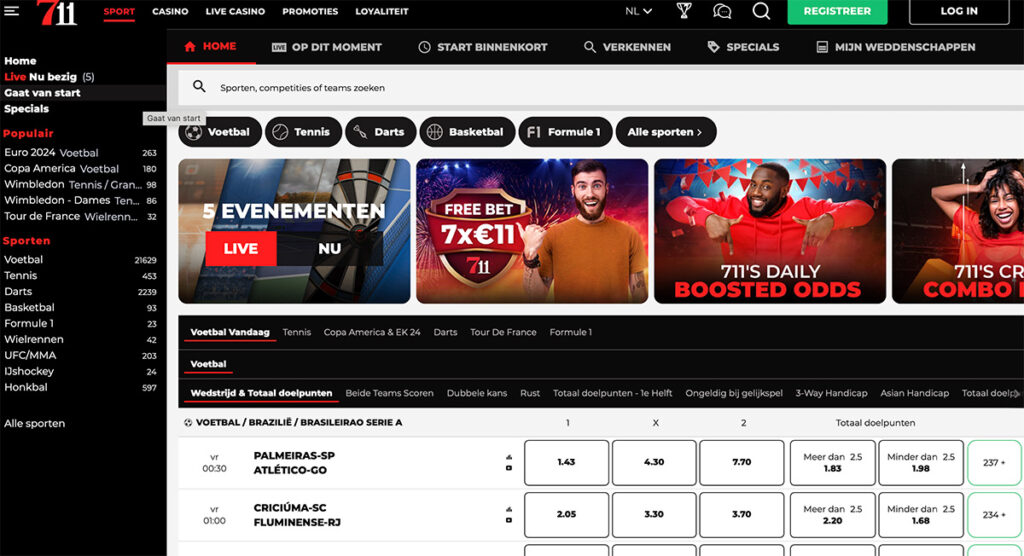
Task: Expand 237+ more markets for Palmeiras match
Action: (994, 463)
